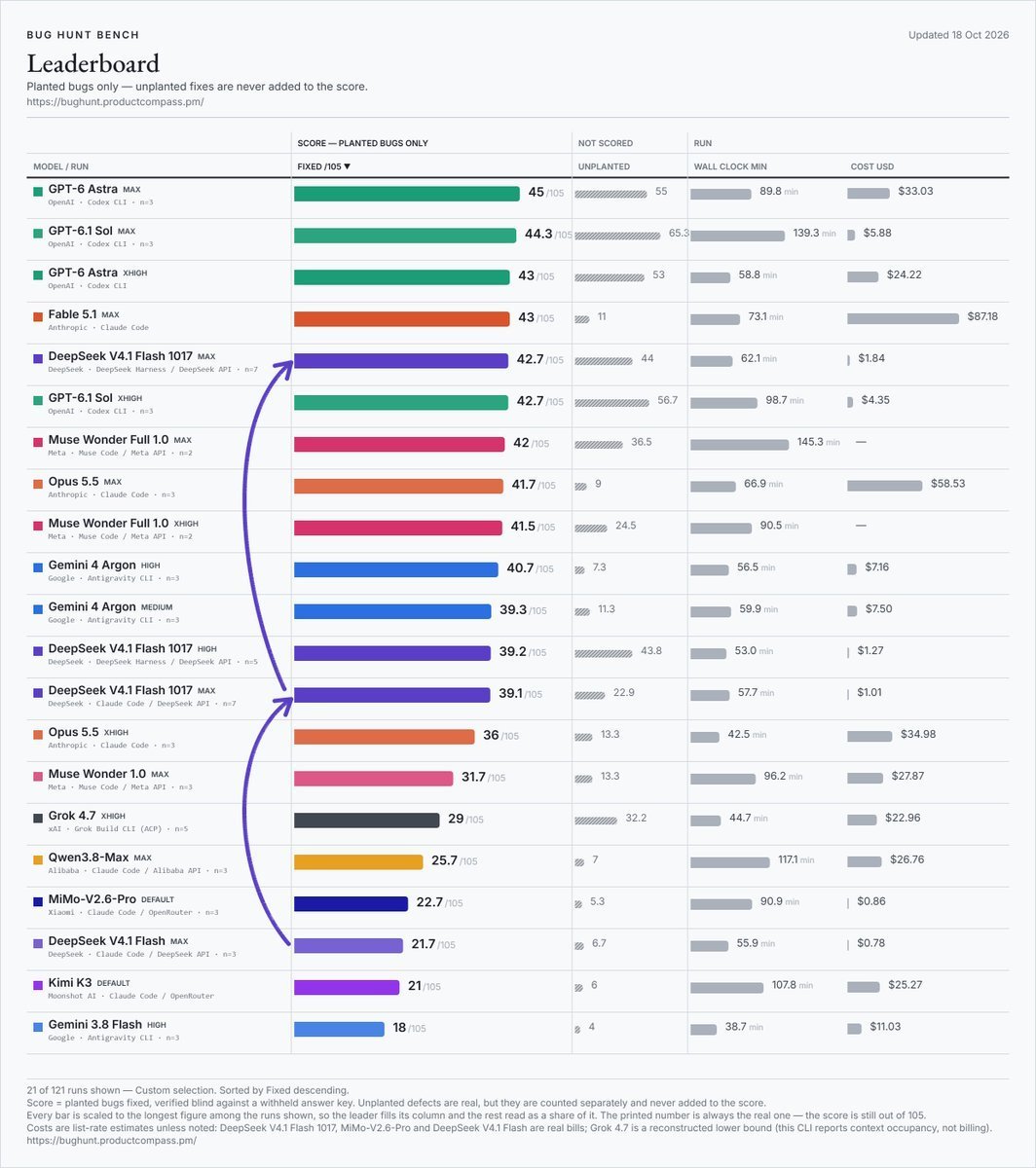Sort by the FIXED /105 column arrow
This screenshot has width=1036, height=1168.
(x=347, y=166)
